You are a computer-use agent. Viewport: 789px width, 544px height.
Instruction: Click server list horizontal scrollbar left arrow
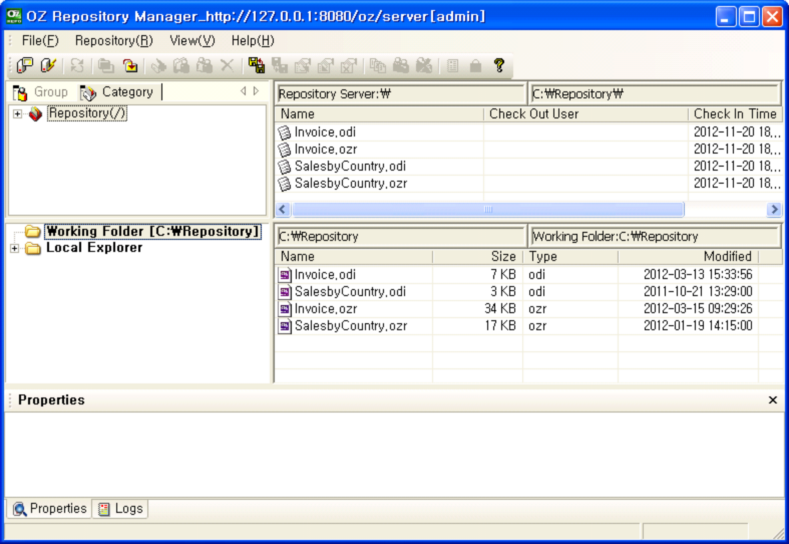283,209
